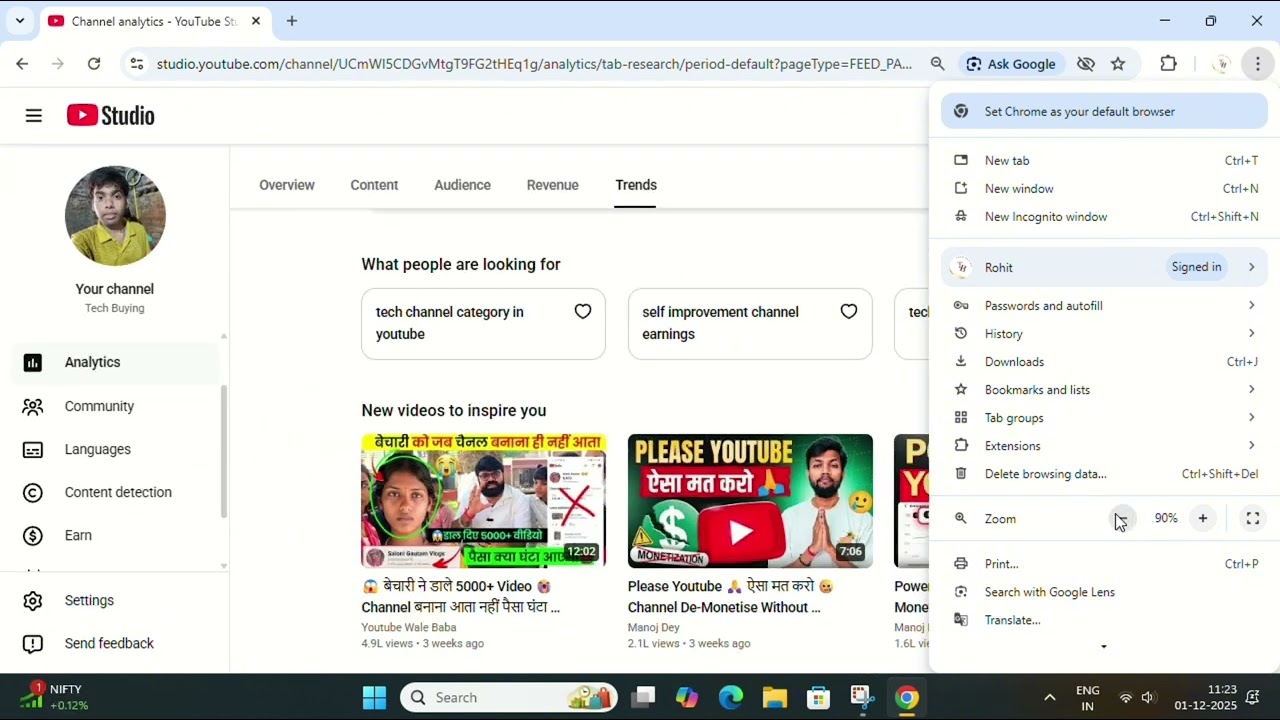Click the Ask Google button
Screen dimensions: 1280x720
point(1010,64)
